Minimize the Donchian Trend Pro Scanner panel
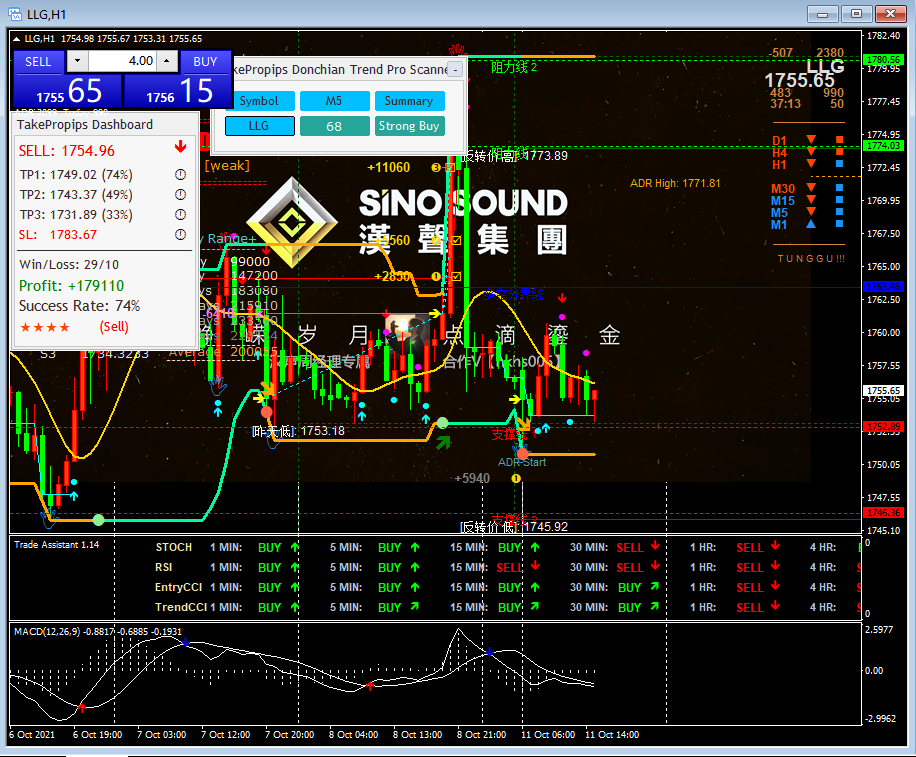Image resolution: width=916 pixels, height=757 pixels. [455, 70]
